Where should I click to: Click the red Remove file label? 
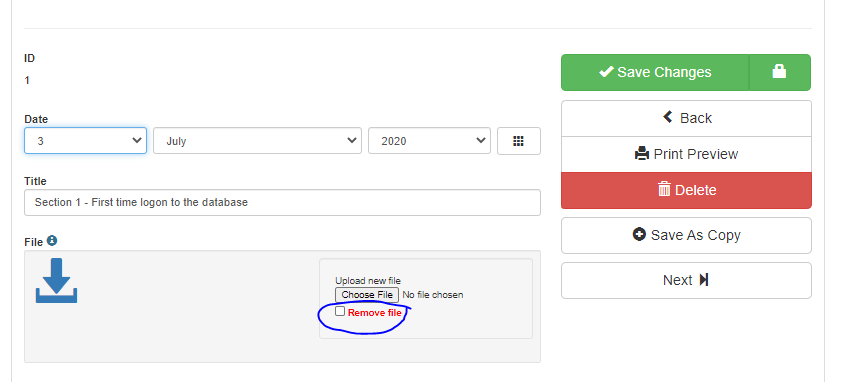pyautogui.click(x=375, y=313)
